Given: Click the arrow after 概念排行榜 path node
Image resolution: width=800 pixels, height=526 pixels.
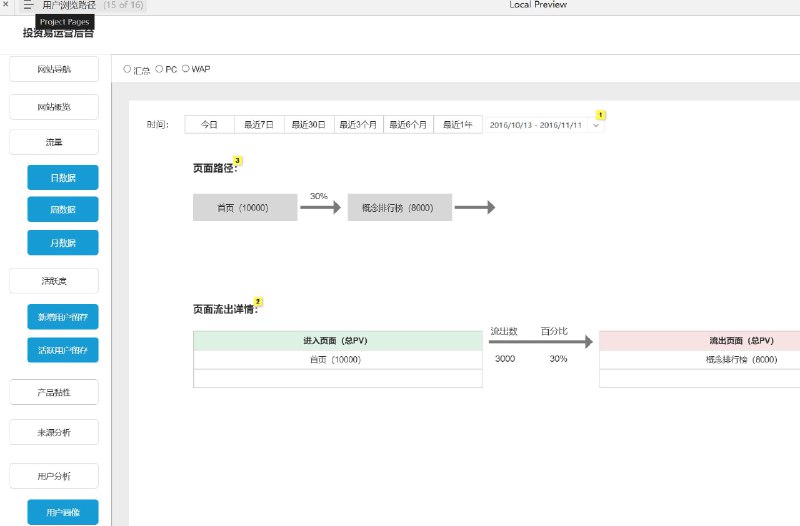Looking at the screenshot, I should [x=474, y=207].
